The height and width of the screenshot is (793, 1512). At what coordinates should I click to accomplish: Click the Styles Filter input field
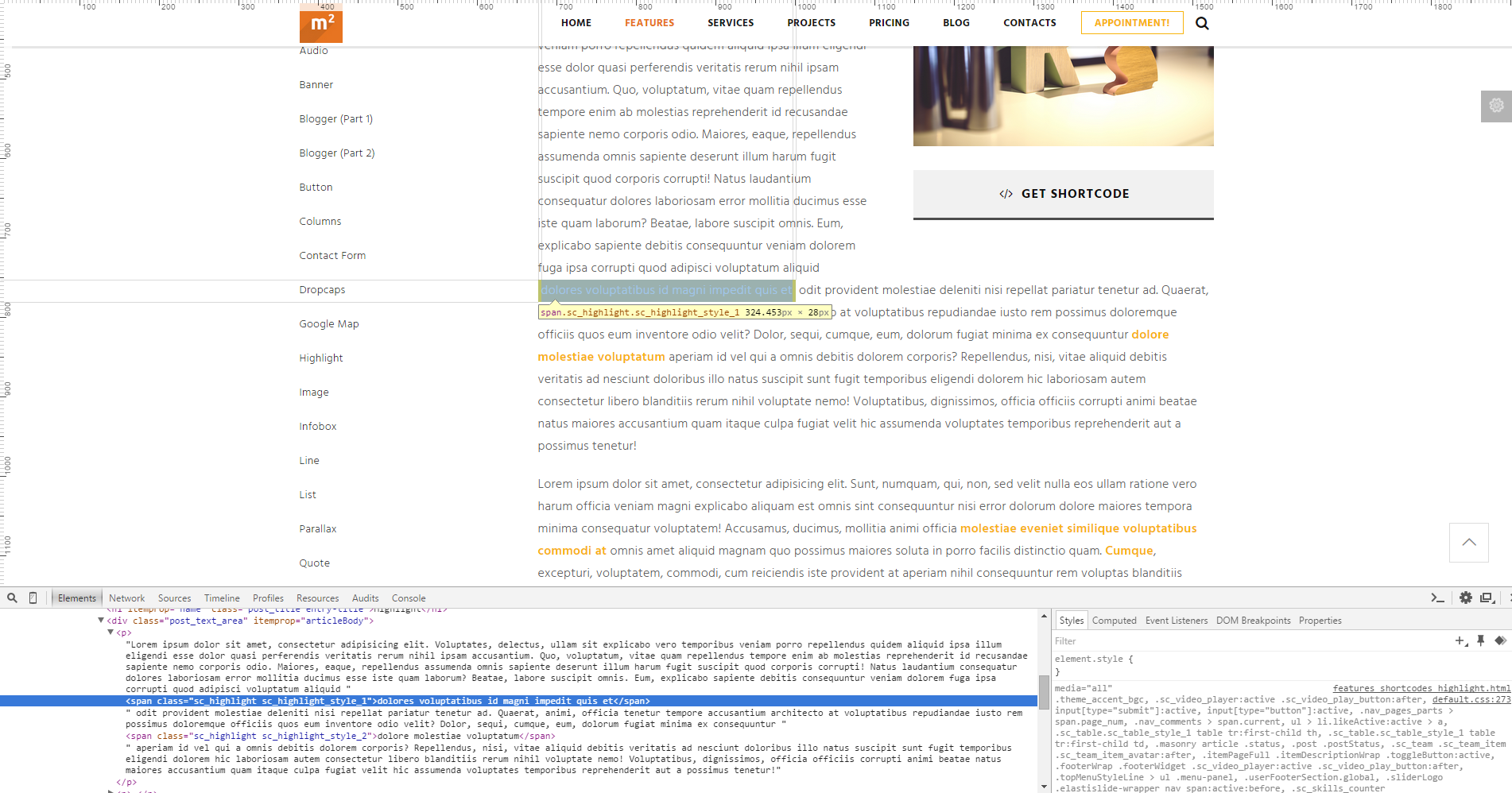[1248, 641]
